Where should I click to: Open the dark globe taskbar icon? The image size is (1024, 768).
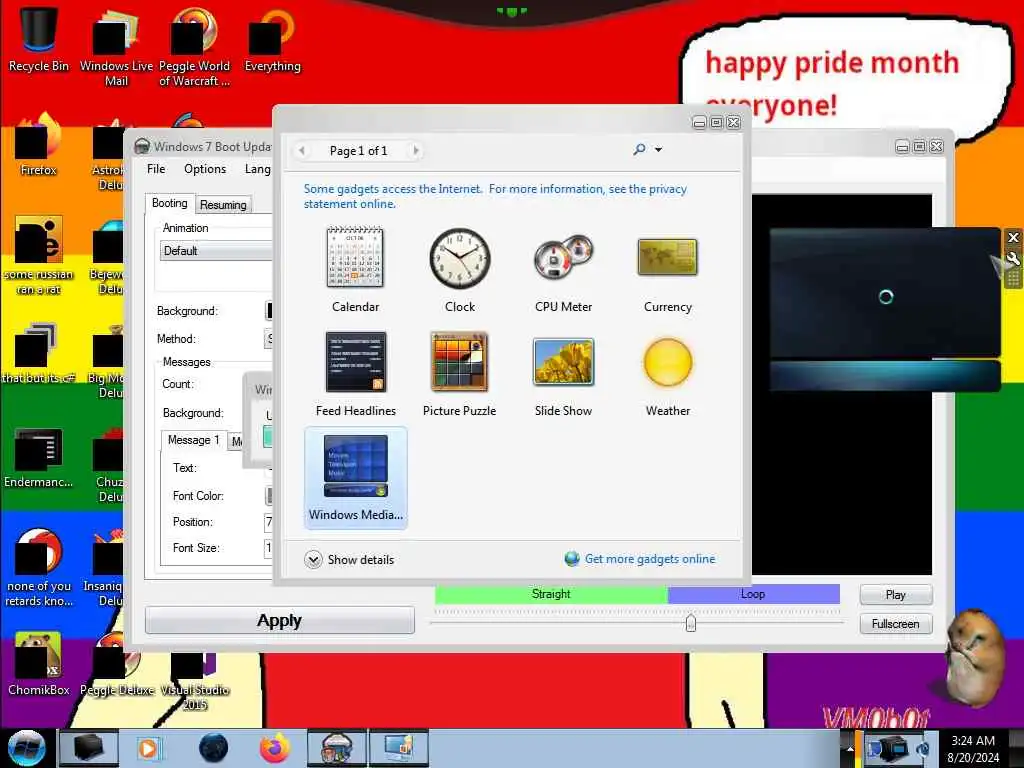213,748
